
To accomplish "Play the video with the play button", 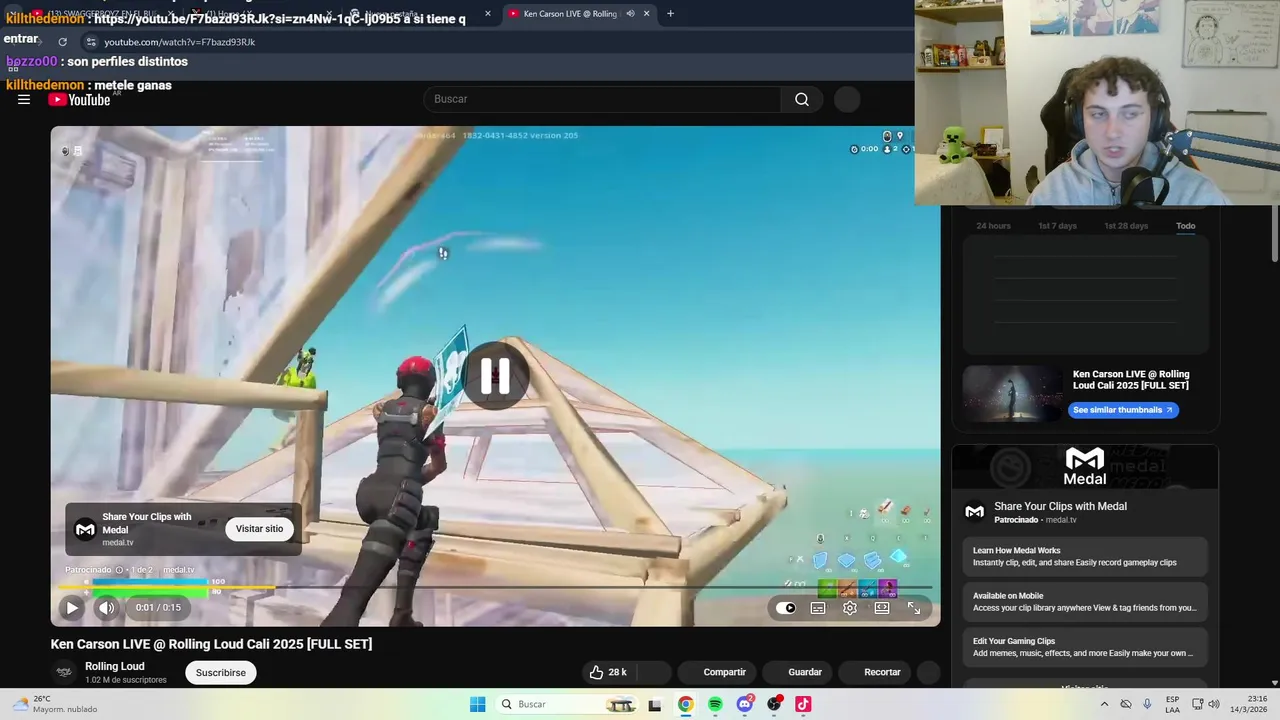I will tap(72, 607).
